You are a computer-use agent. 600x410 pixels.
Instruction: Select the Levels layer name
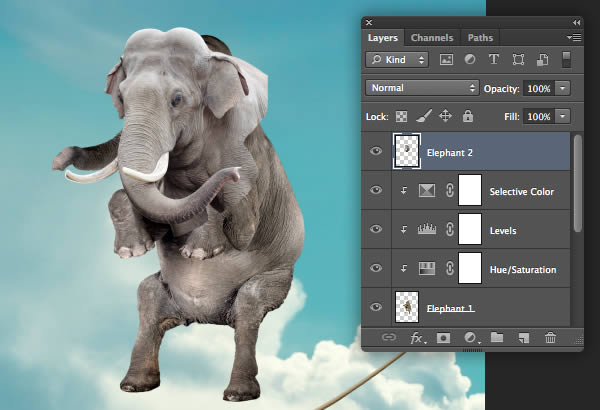pyautogui.click(x=503, y=231)
